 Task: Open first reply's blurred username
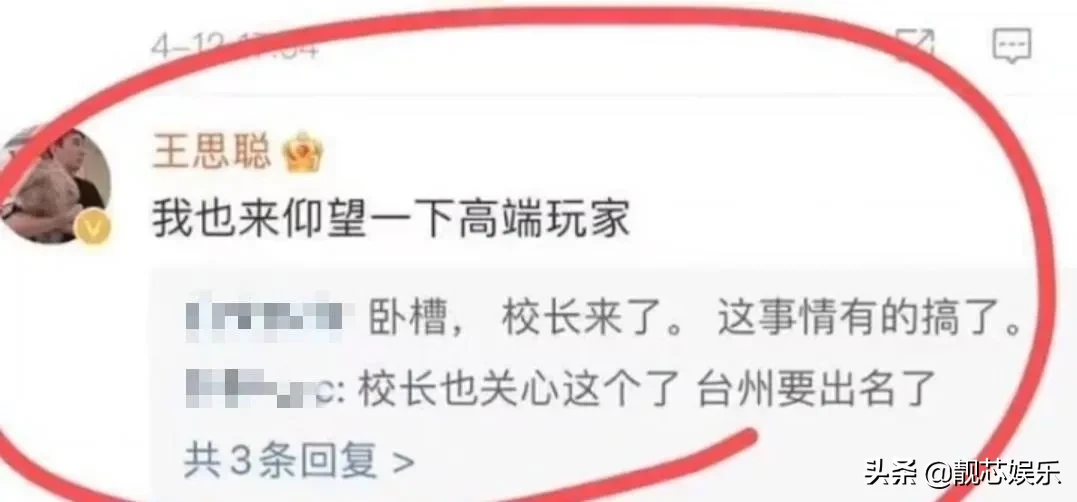click(x=266, y=320)
